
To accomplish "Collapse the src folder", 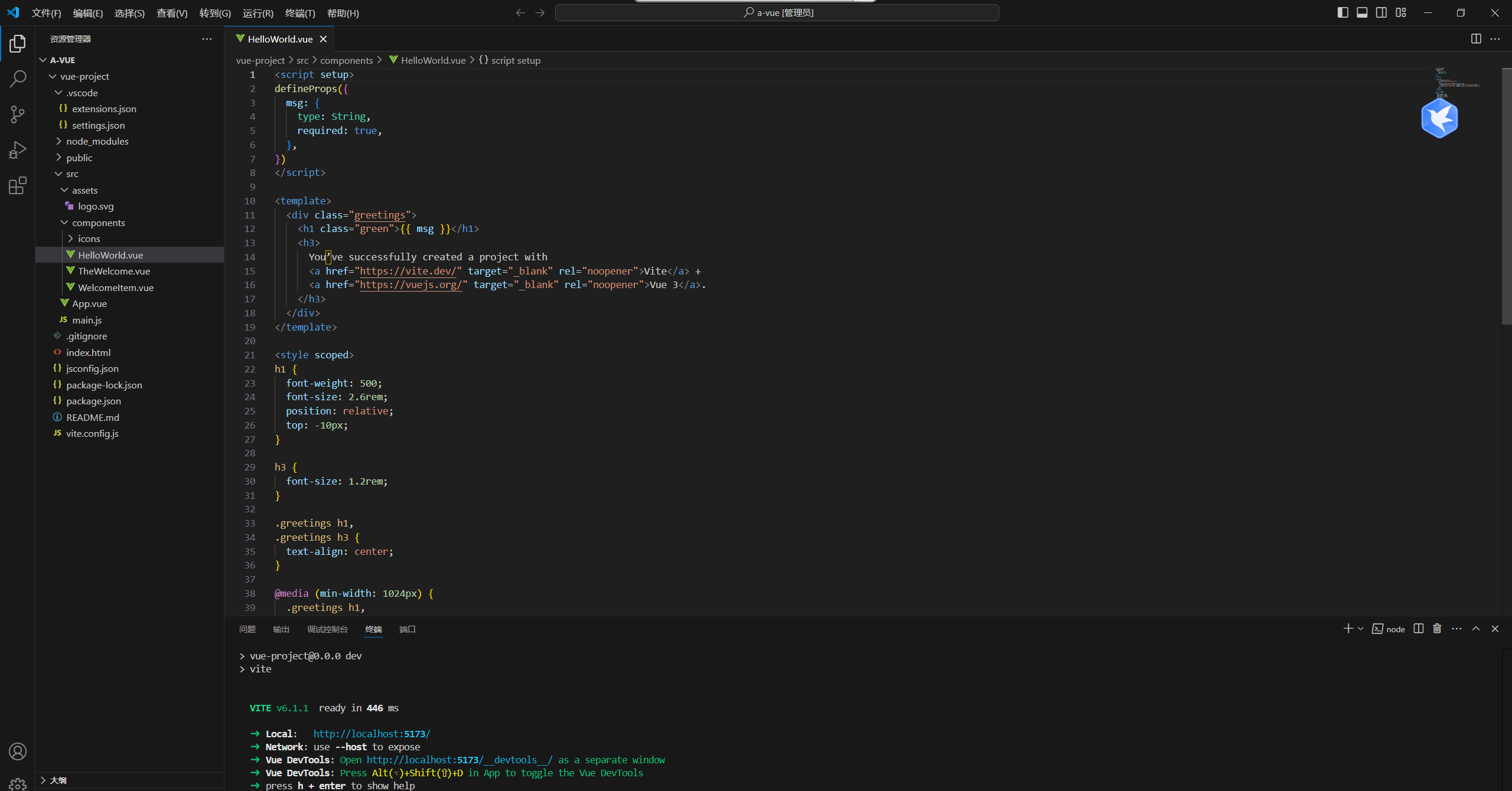I will 130,174.
